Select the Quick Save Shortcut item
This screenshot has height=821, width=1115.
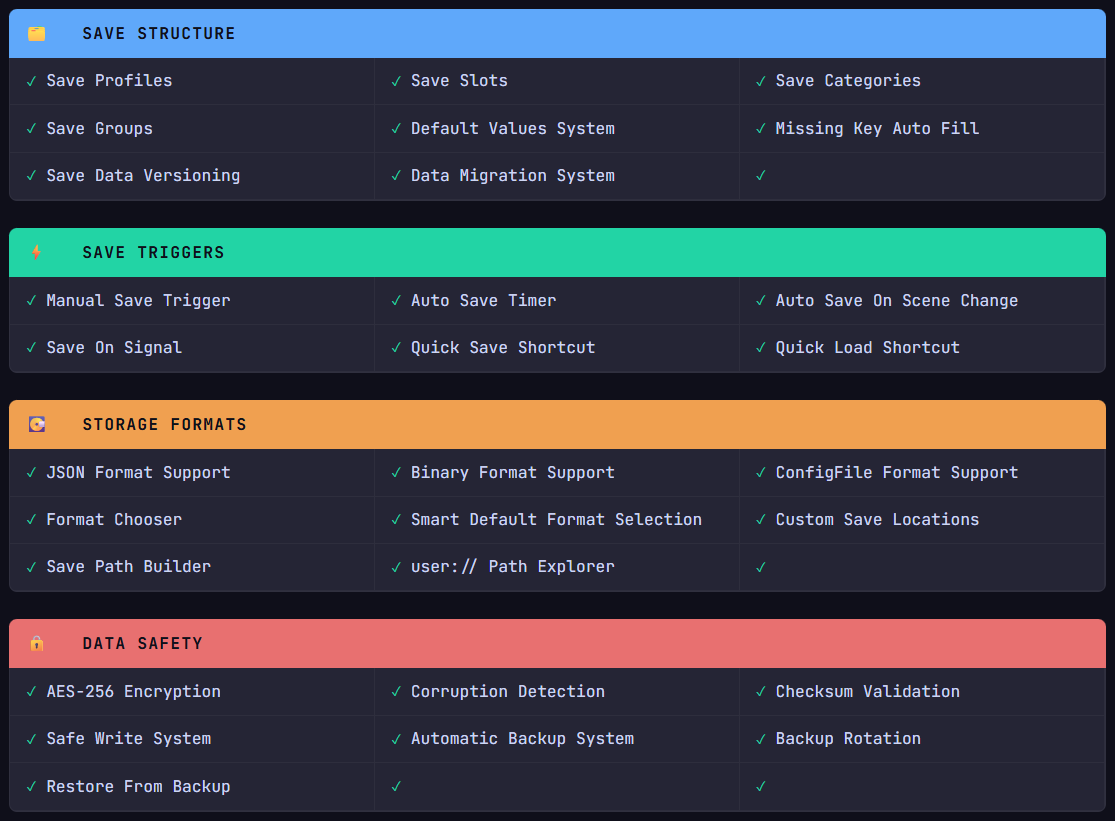[502, 348]
